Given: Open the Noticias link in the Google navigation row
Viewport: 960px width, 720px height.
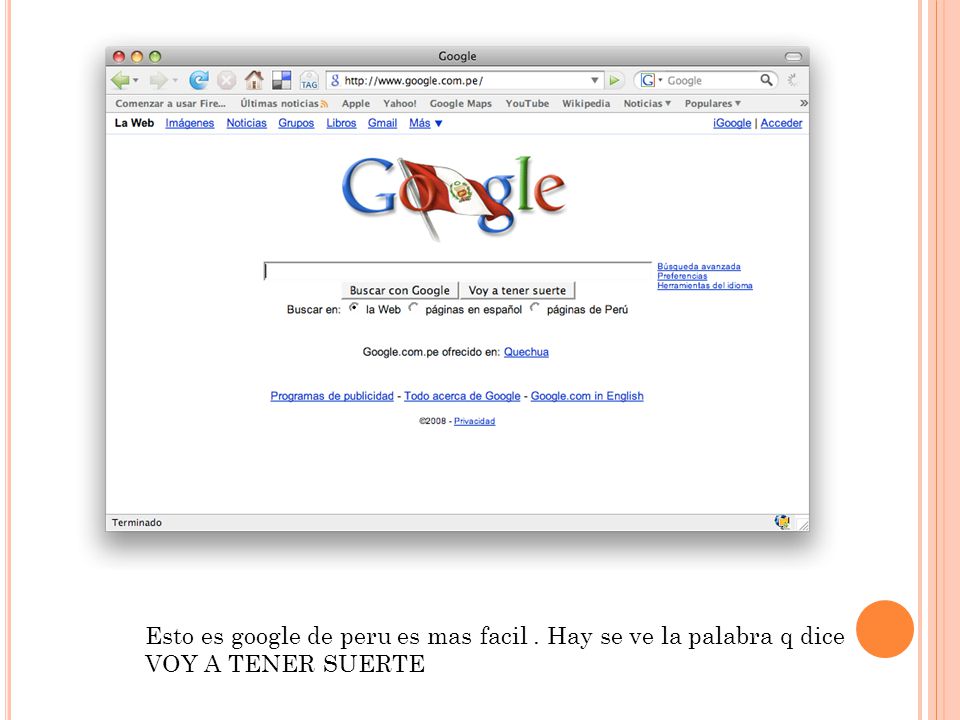Looking at the screenshot, I should 247,123.
